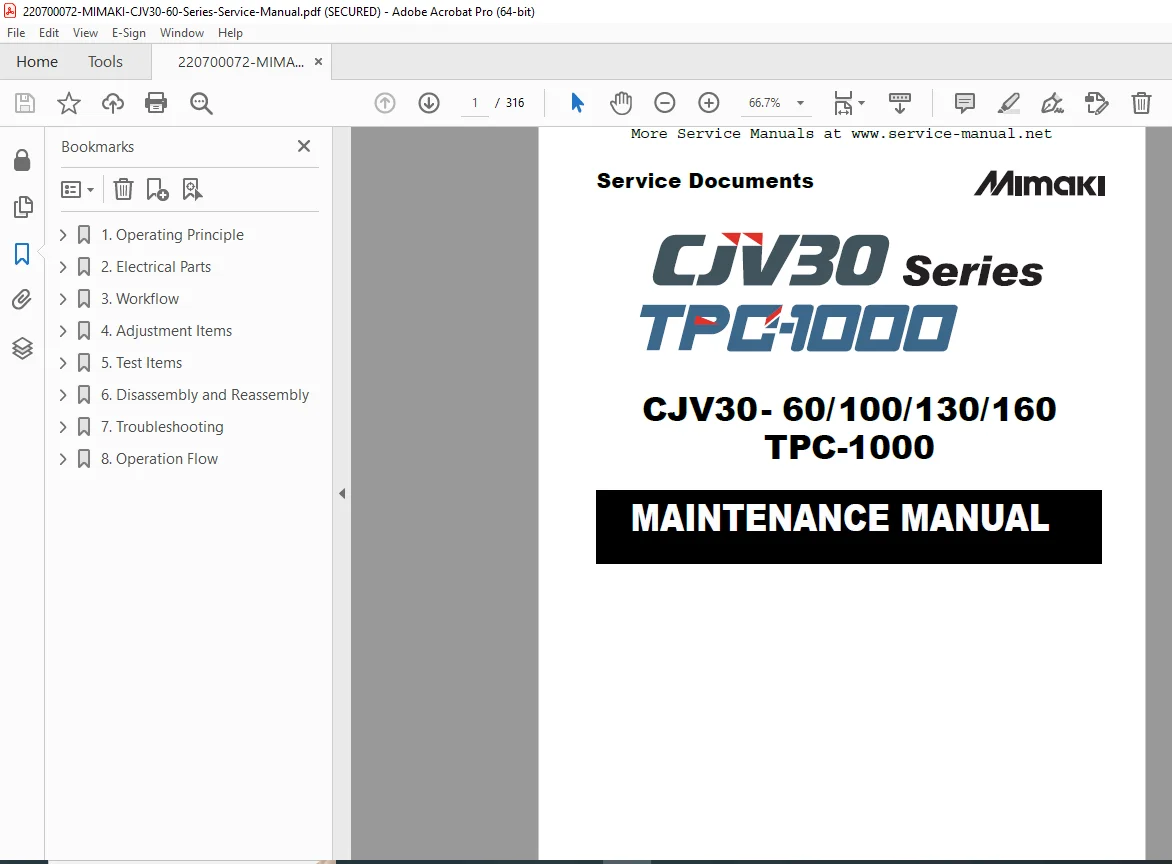Collapse the navigation pane arrow
Image resolution: width=1172 pixels, height=864 pixels.
point(342,493)
